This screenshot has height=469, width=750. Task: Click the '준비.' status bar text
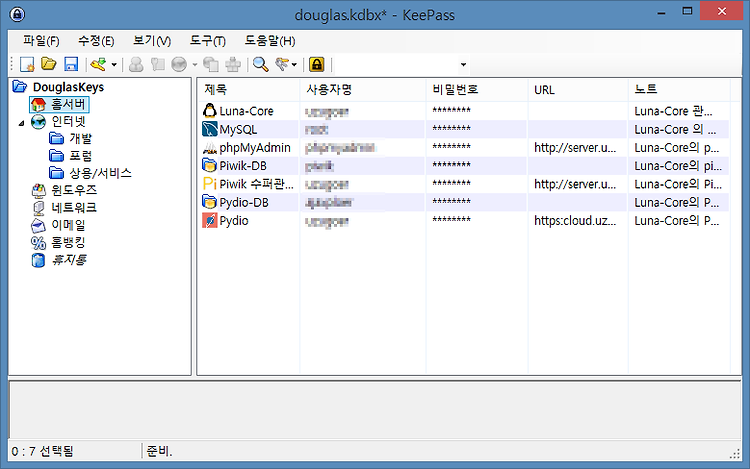click(159, 451)
